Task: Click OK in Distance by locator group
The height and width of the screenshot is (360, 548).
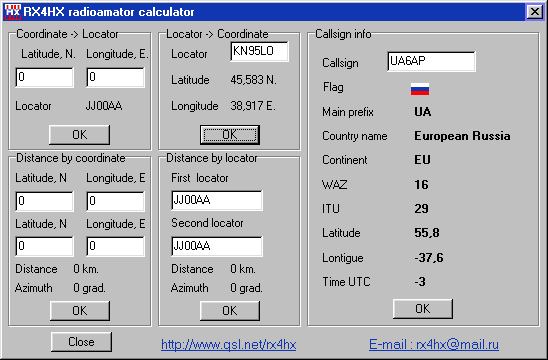Action: coord(230,311)
